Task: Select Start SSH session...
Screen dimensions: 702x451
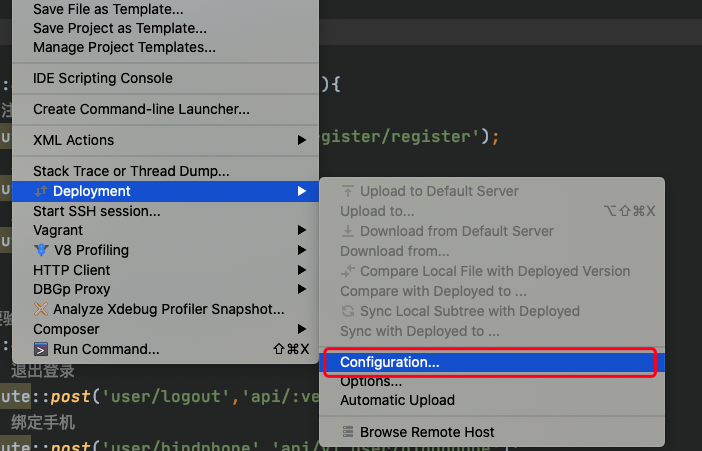Action: tap(96, 211)
